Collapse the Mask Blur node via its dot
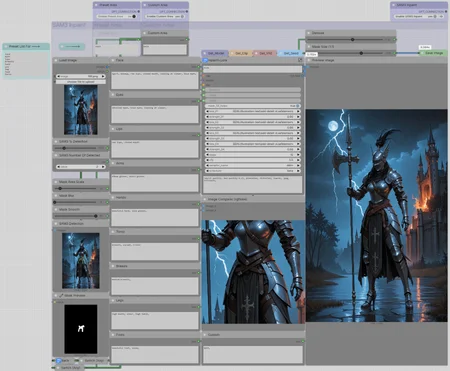 [56, 196]
